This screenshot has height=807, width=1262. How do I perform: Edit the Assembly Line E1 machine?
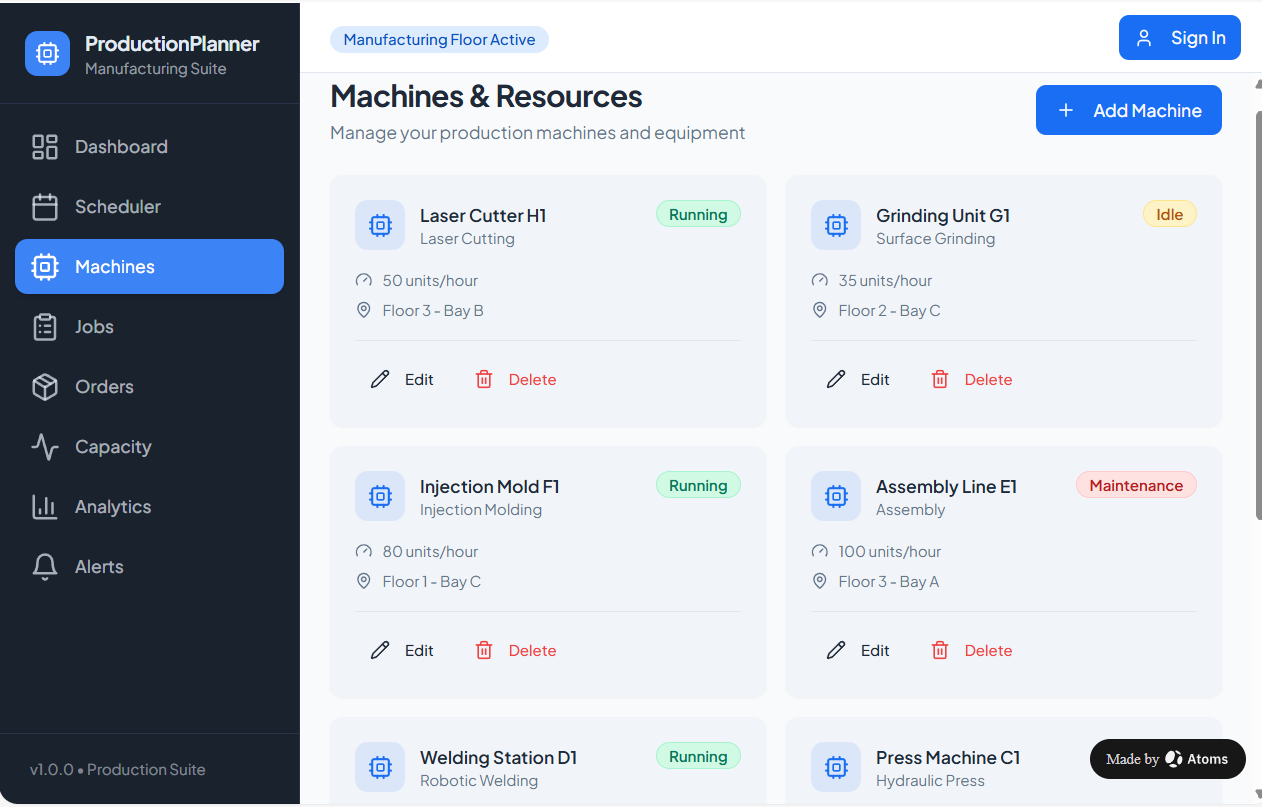point(858,651)
